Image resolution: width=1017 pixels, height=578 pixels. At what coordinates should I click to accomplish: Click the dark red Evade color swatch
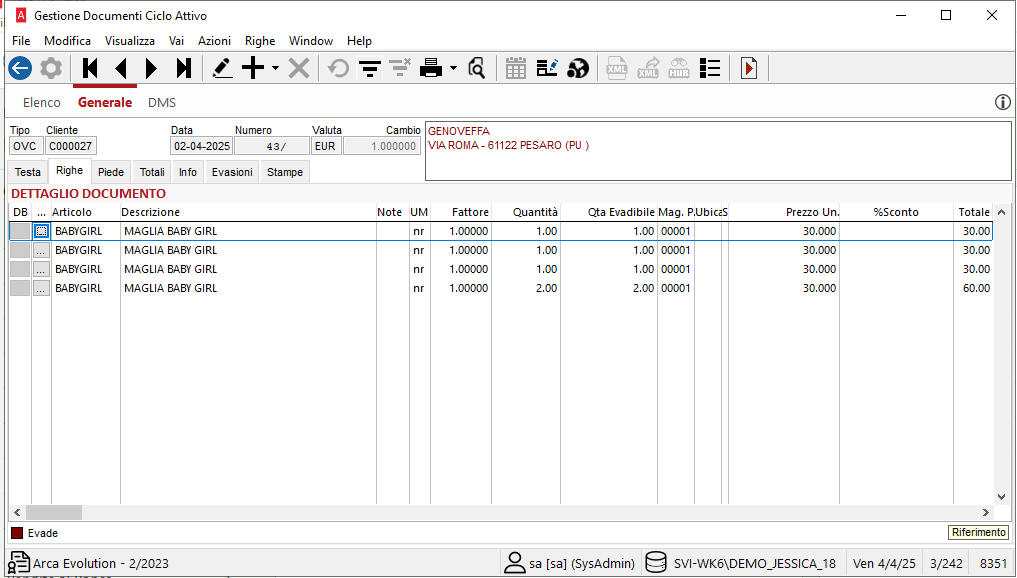click(16, 533)
